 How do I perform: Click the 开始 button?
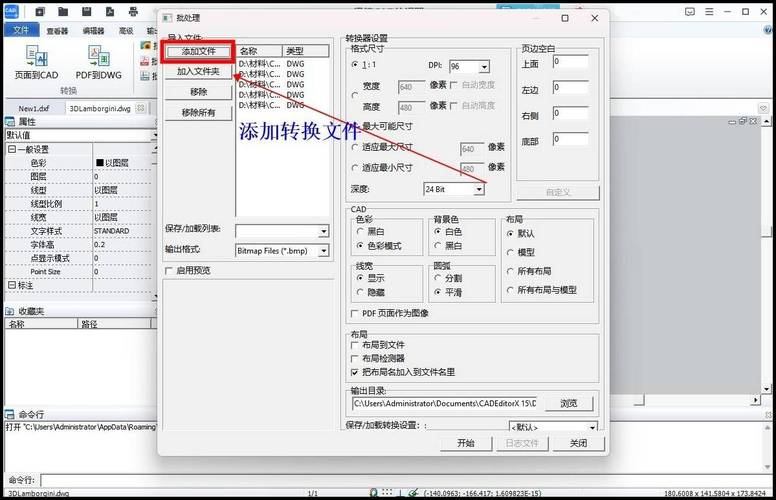(x=466, y=443)
